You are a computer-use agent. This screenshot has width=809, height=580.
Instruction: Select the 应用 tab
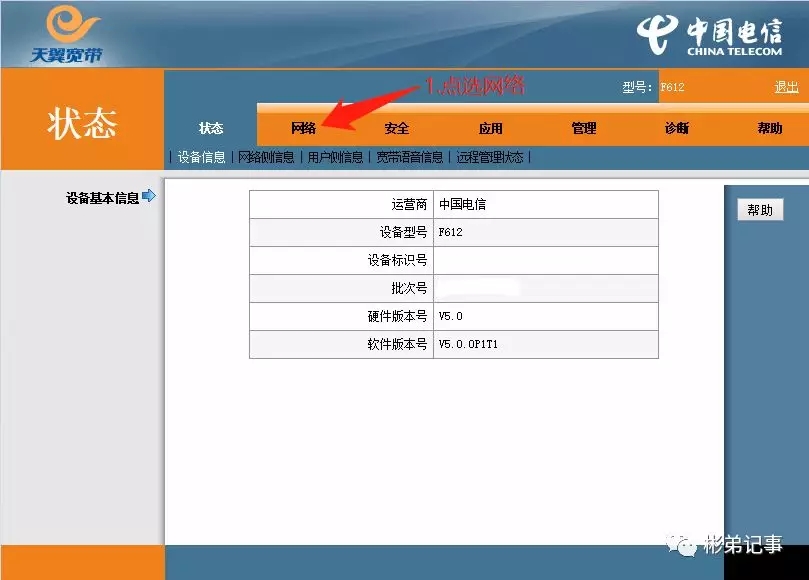[x=490, y=128]
